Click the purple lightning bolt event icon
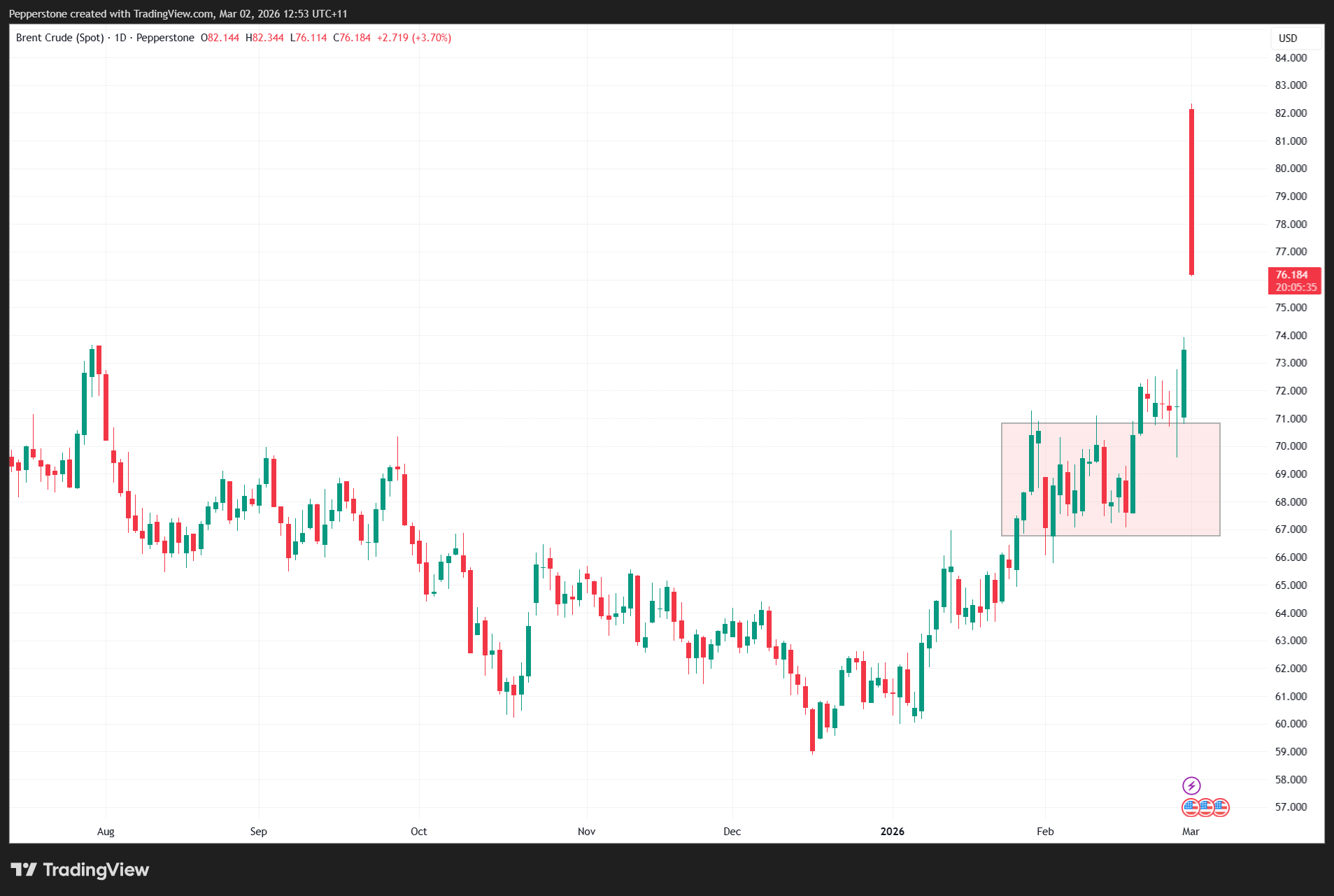Screen dimensions: 1334x896 [x=1191, y=785]
